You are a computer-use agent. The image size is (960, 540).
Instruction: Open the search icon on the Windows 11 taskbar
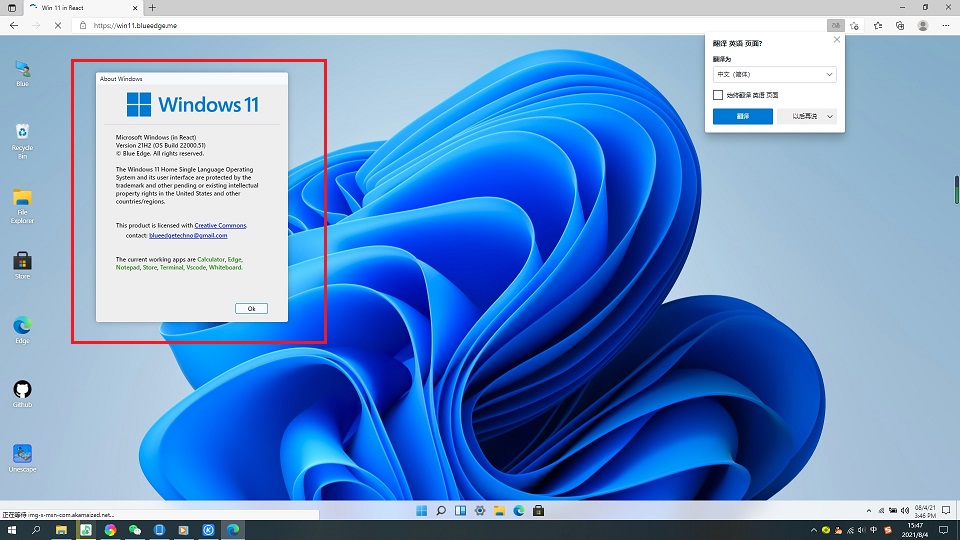(441, 511)
